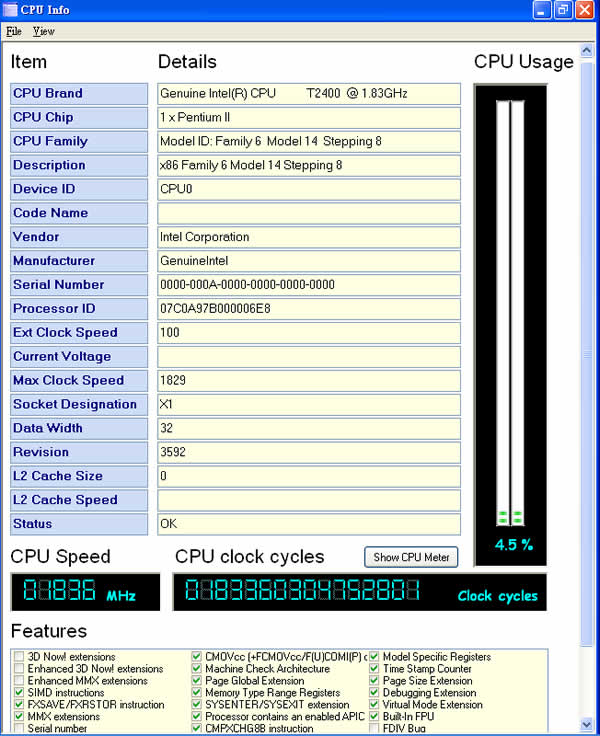Toggle Virtual Mode Extension checkbox

[374, 704]
